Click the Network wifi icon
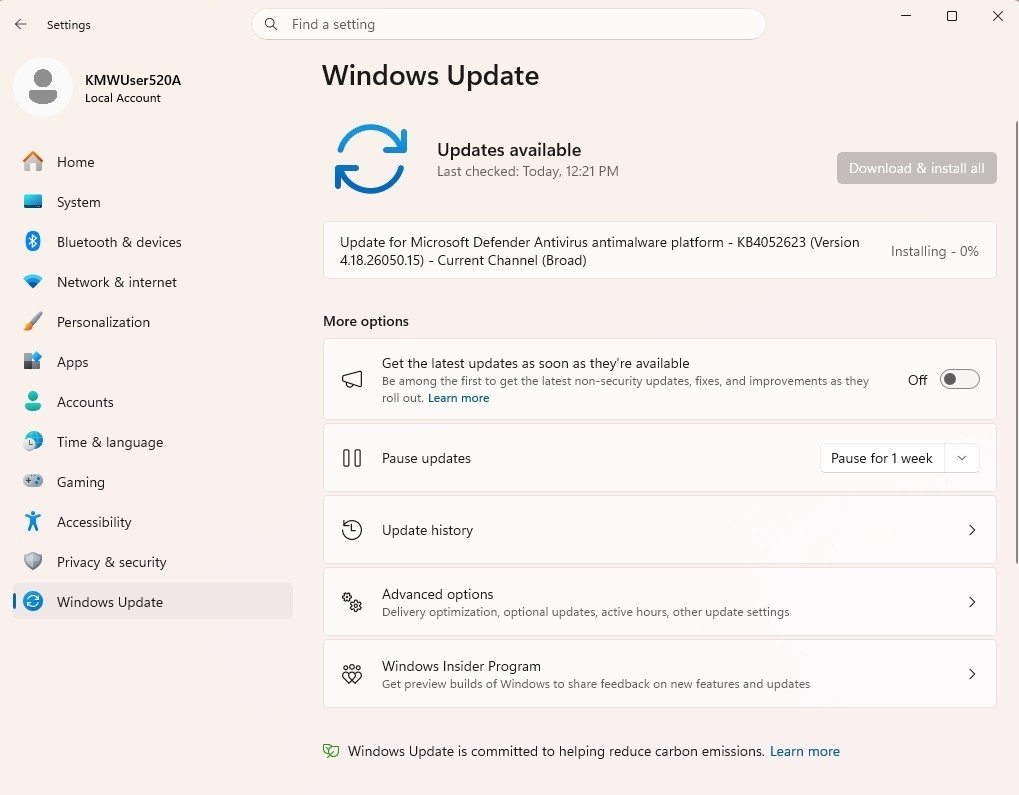 [x=32, y=281]
